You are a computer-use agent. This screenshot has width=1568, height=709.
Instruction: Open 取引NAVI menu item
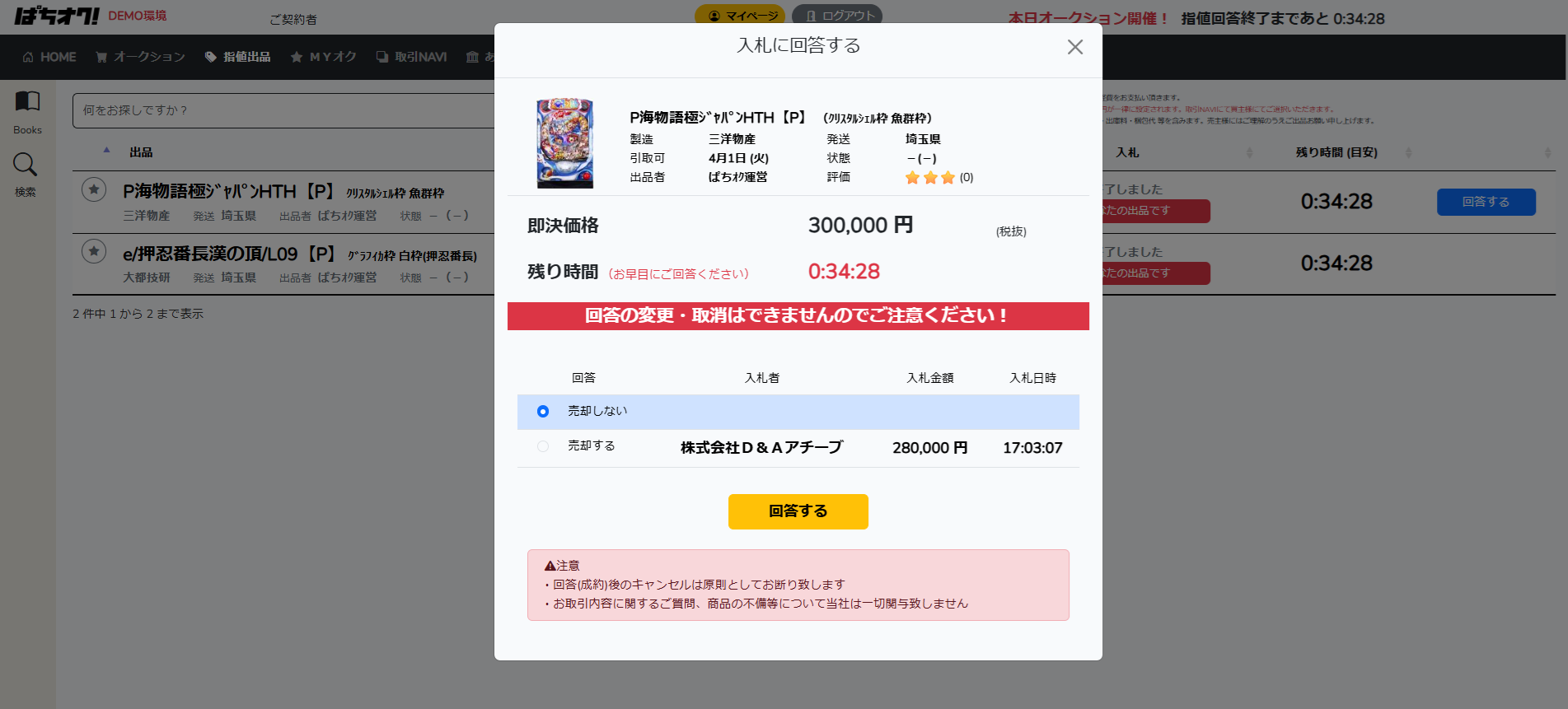click(411, 57)
